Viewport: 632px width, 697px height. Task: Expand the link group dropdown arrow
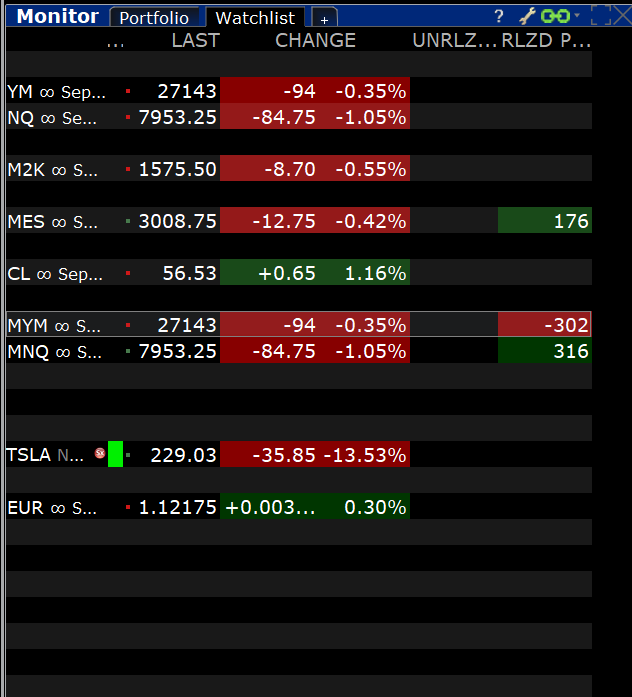point(577,16)
